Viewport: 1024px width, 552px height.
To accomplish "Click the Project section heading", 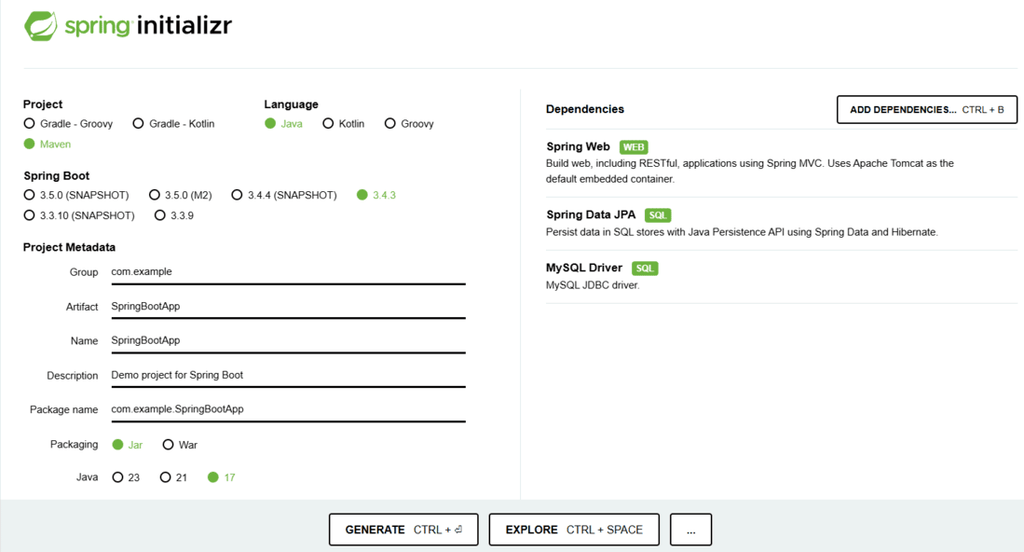I will [x=42, y=105].
